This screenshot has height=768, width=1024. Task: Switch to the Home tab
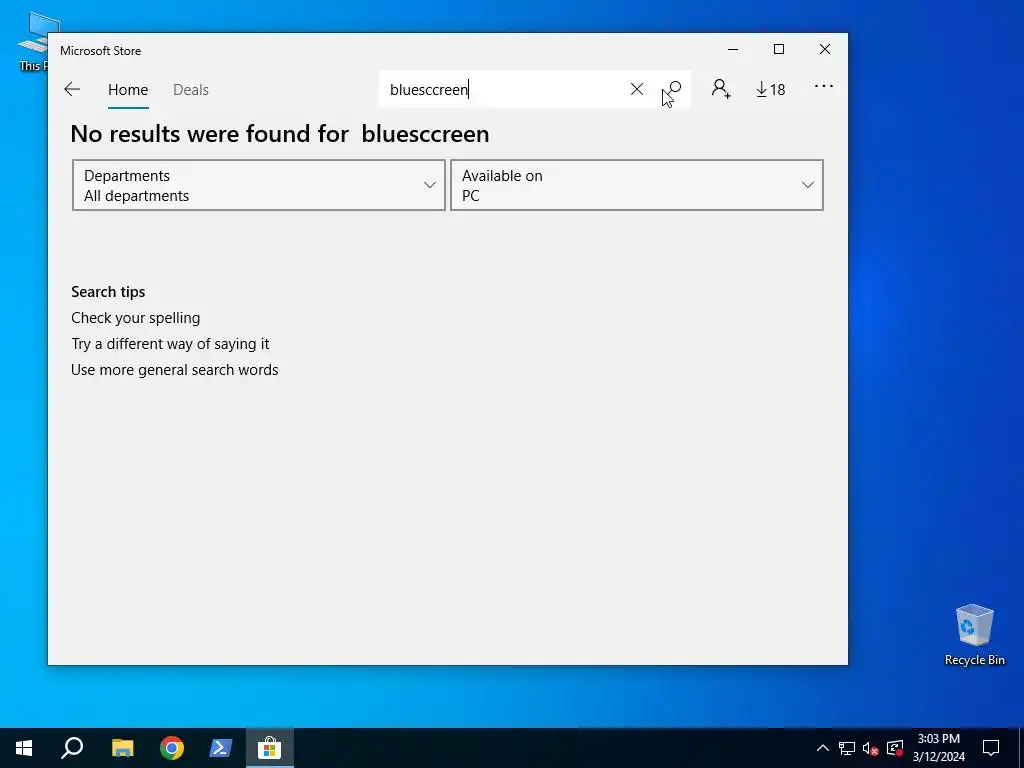tap(128, 90)
